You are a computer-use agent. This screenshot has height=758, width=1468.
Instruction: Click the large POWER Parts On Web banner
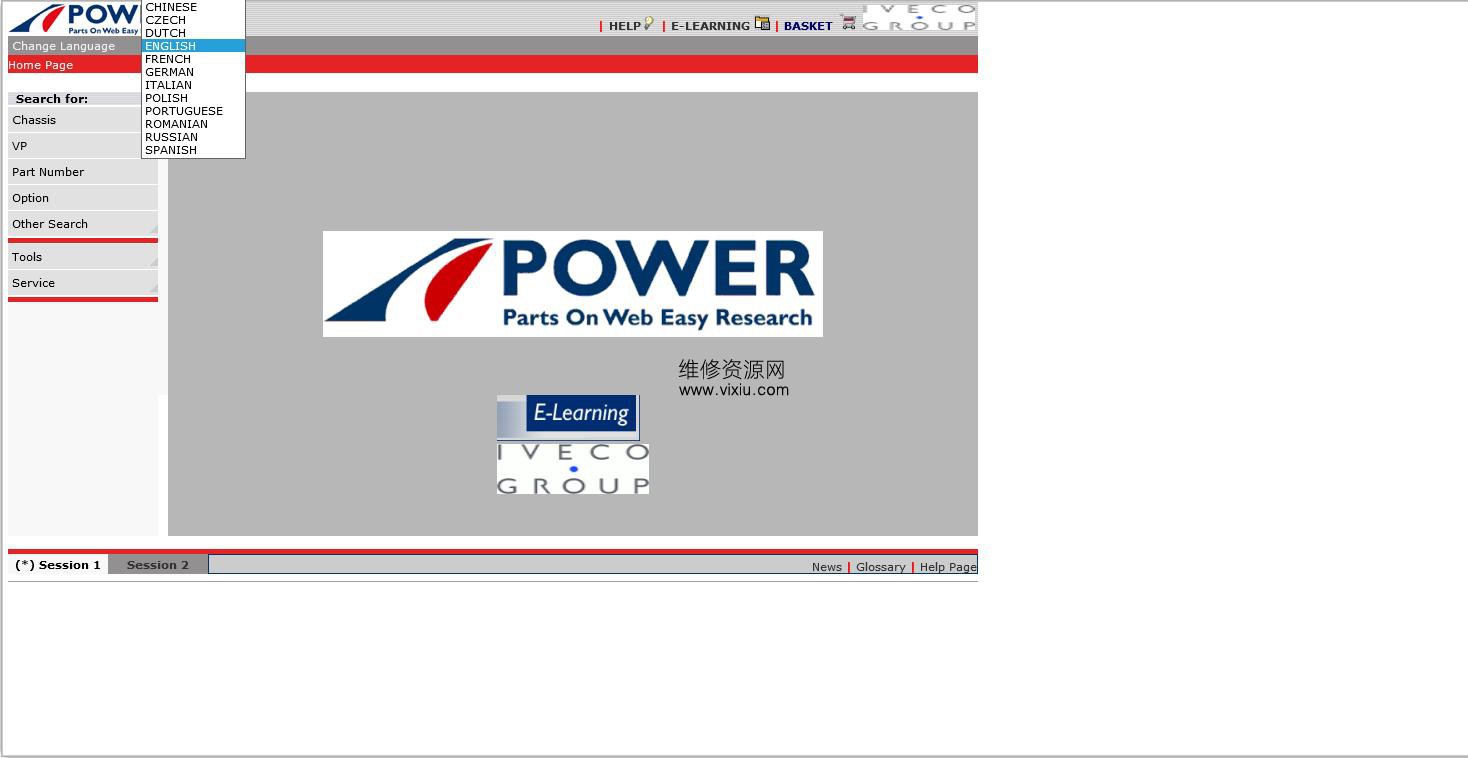coord(573,284)
